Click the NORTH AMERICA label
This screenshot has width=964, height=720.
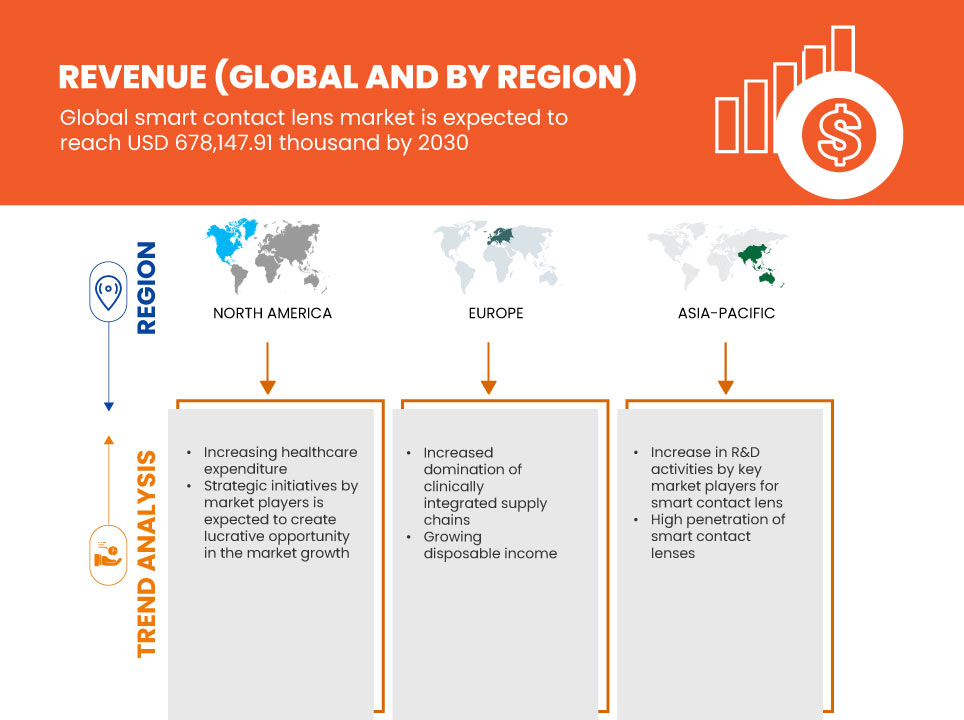point(272,313)
